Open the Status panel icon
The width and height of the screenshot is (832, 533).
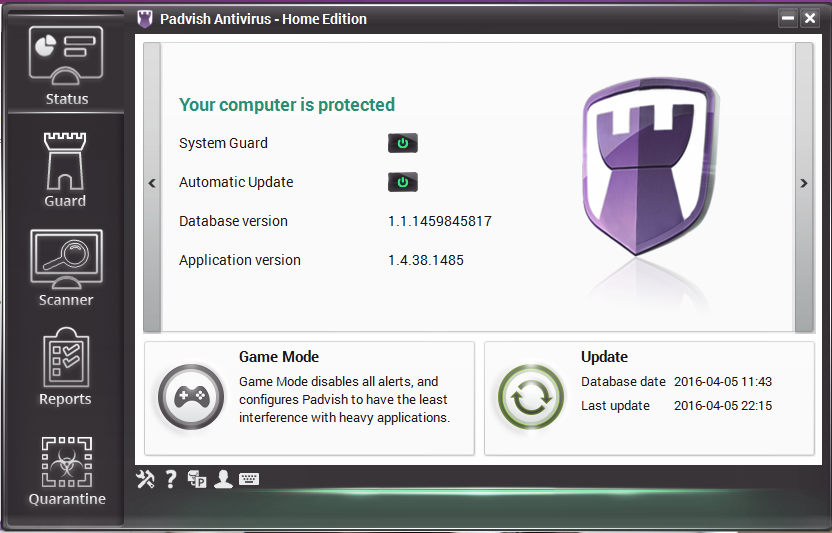66,57
